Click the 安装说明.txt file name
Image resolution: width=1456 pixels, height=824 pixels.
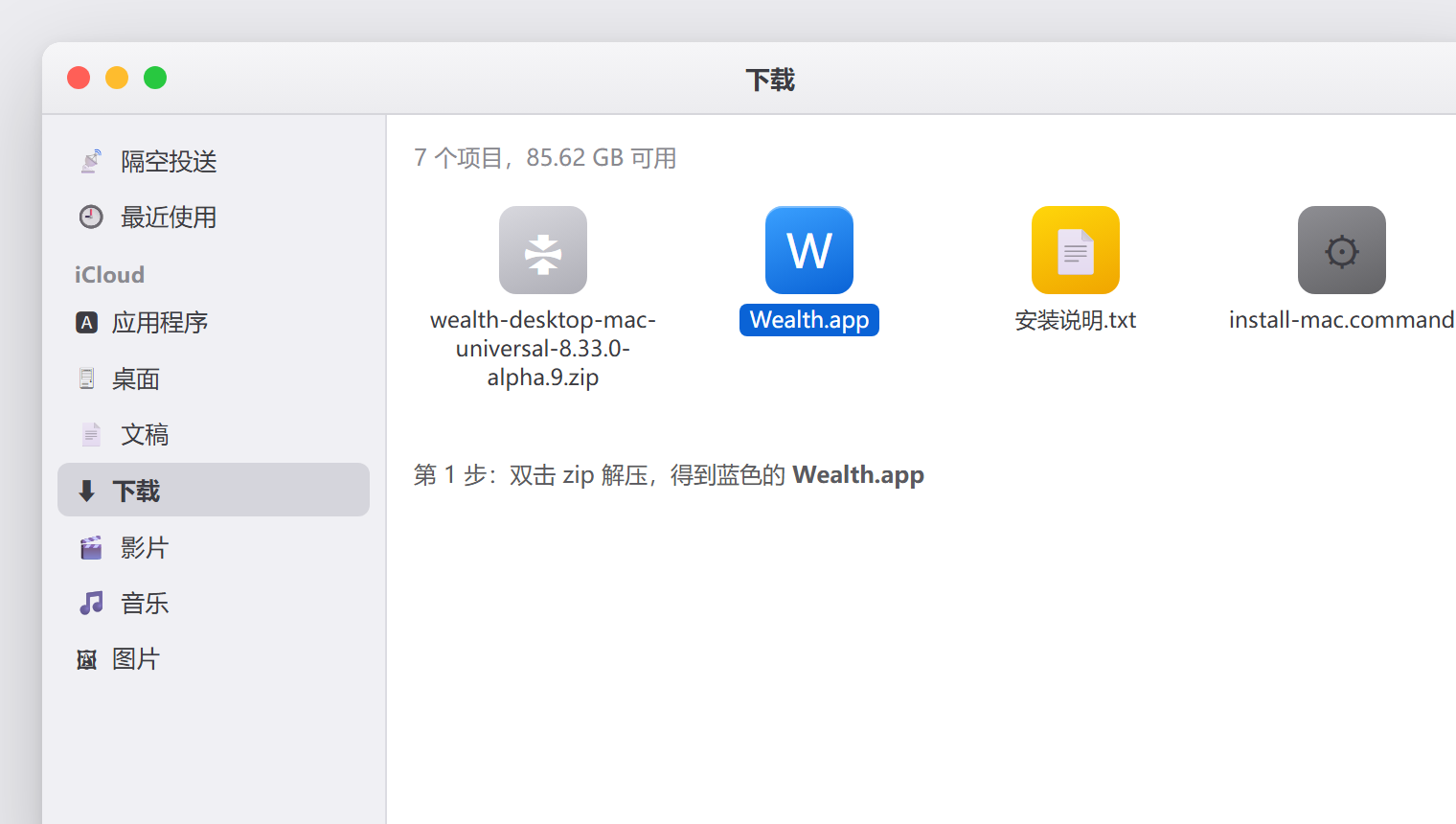[x=1076, y=320]
